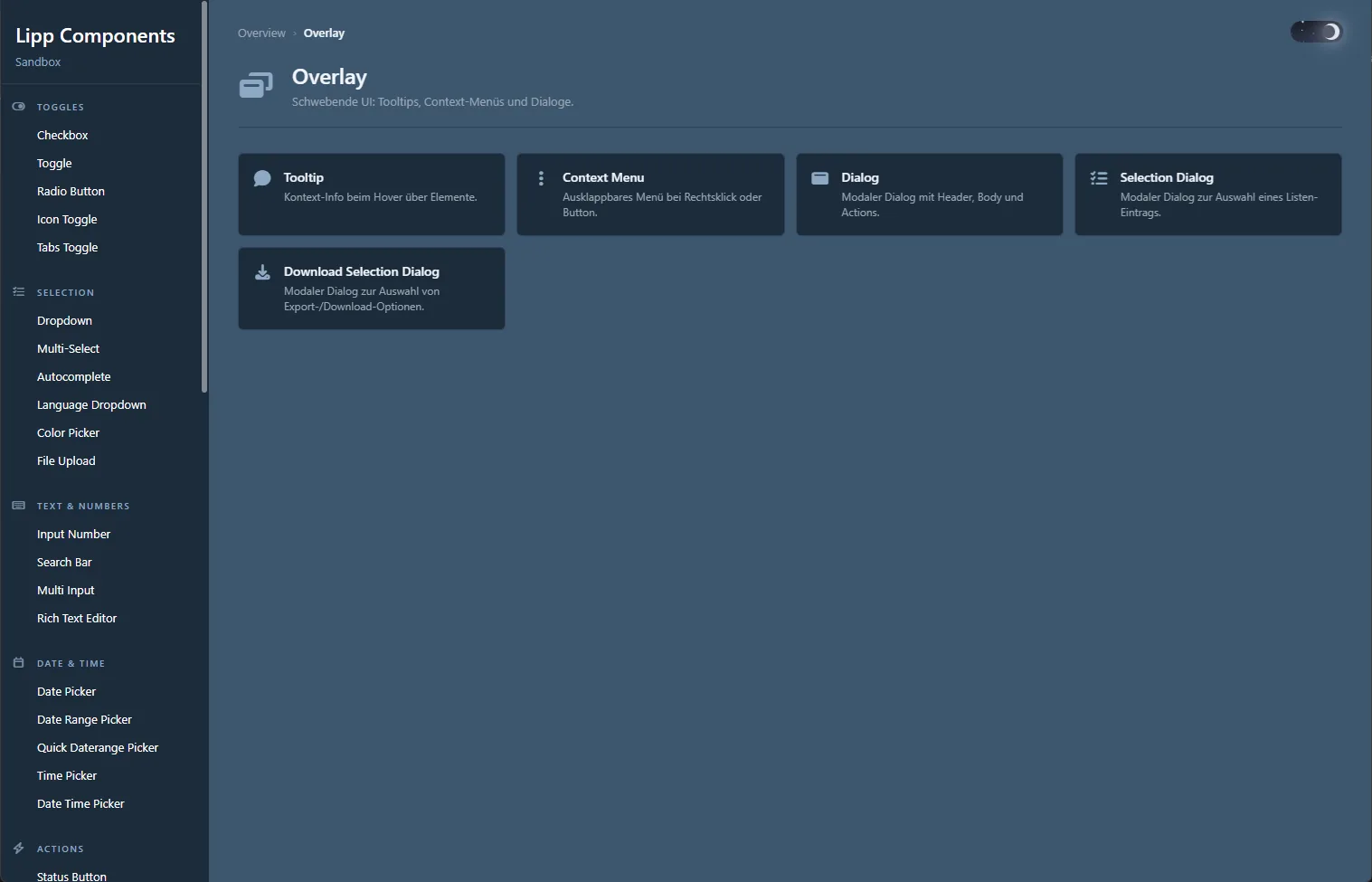Image resolution: width=1372 pixels, height=882 pixels.
Task: Click the Sandbox subtitle in sidebar
Action: (x=38, y=62)
